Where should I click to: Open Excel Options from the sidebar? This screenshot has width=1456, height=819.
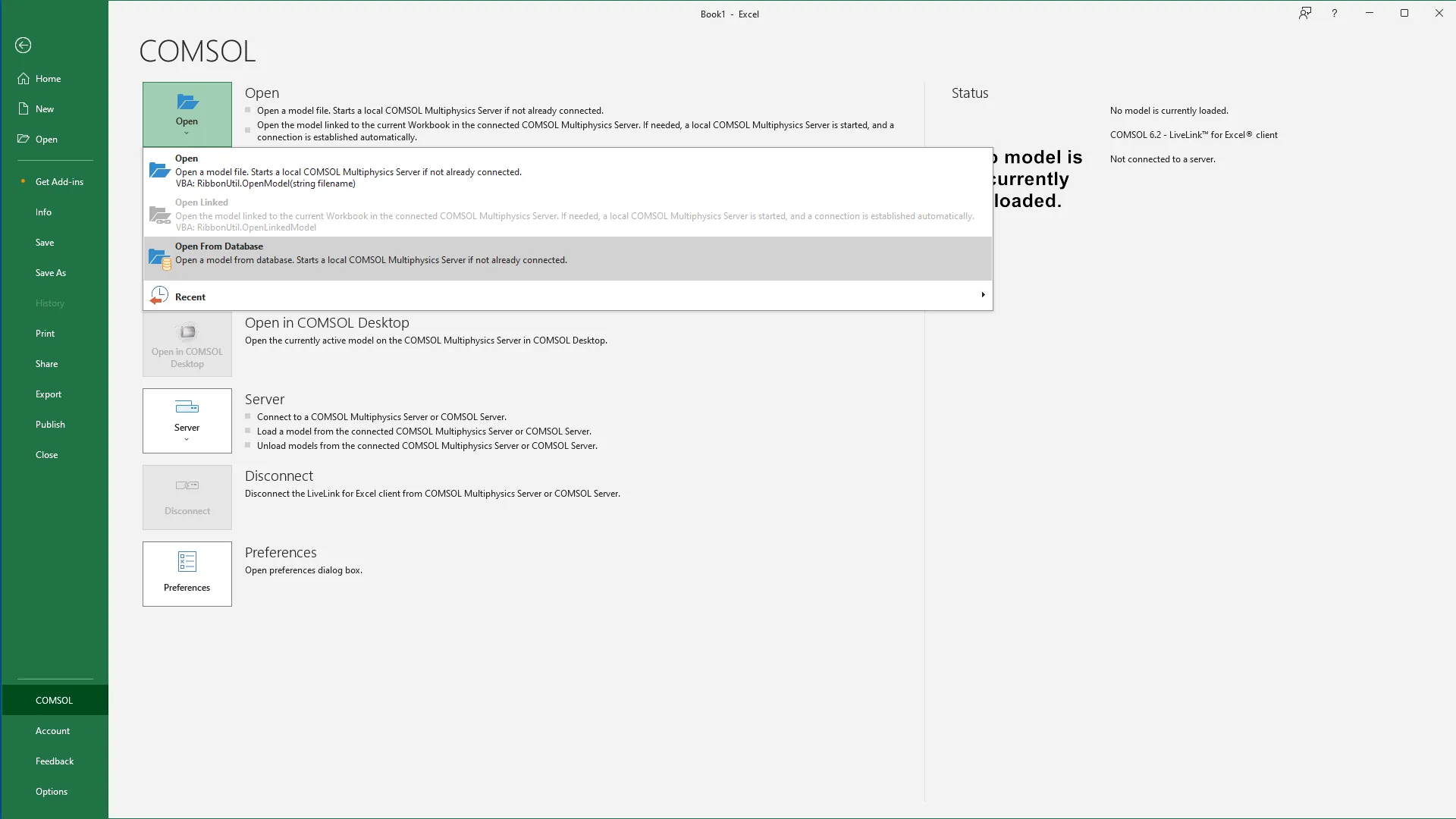[x=52, y=792]
